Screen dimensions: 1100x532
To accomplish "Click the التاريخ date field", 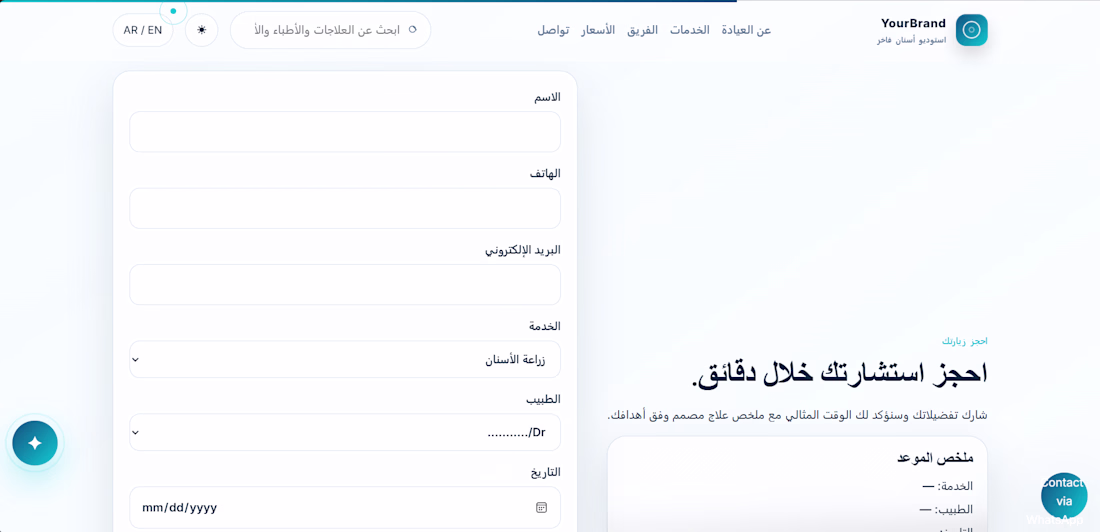I will (x=345, y=507).
